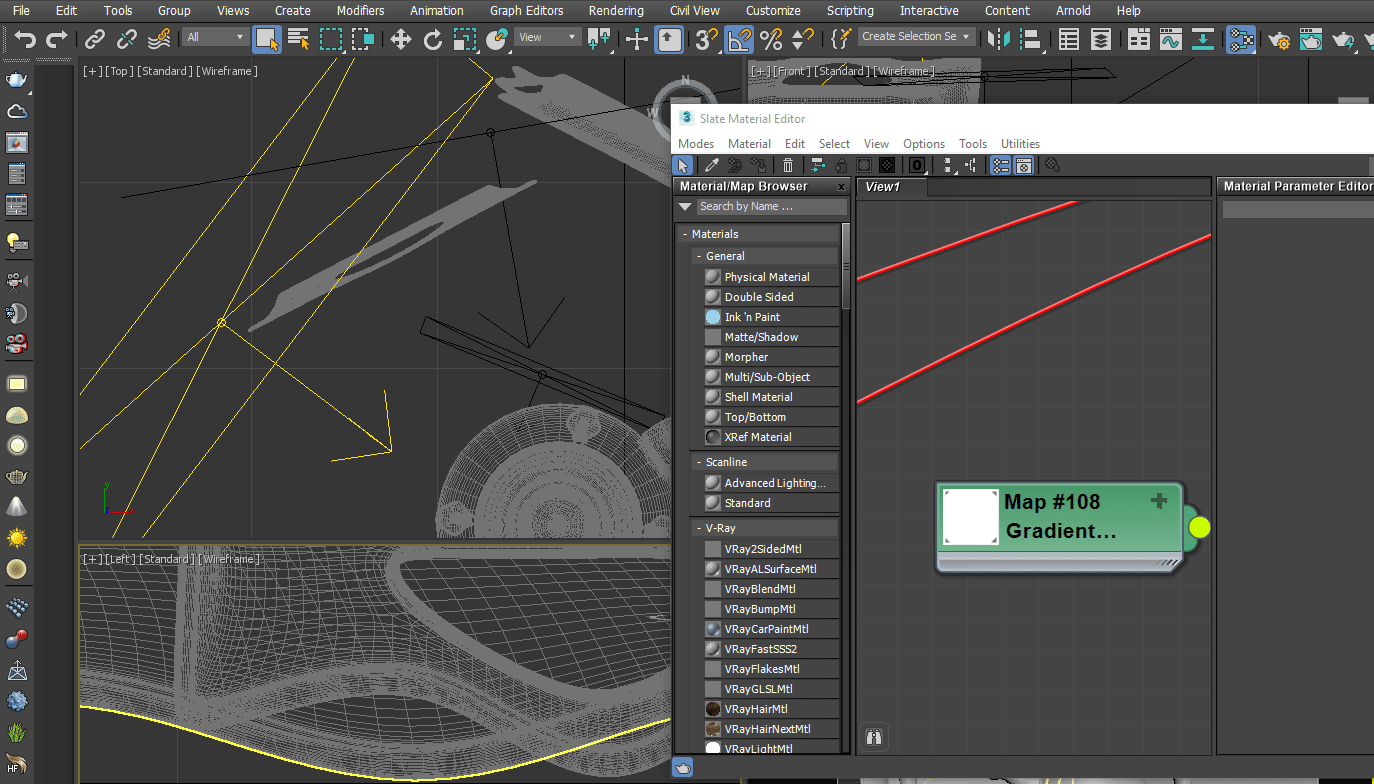Click the VRayCarPaintMtl material entry

(766, 629)
